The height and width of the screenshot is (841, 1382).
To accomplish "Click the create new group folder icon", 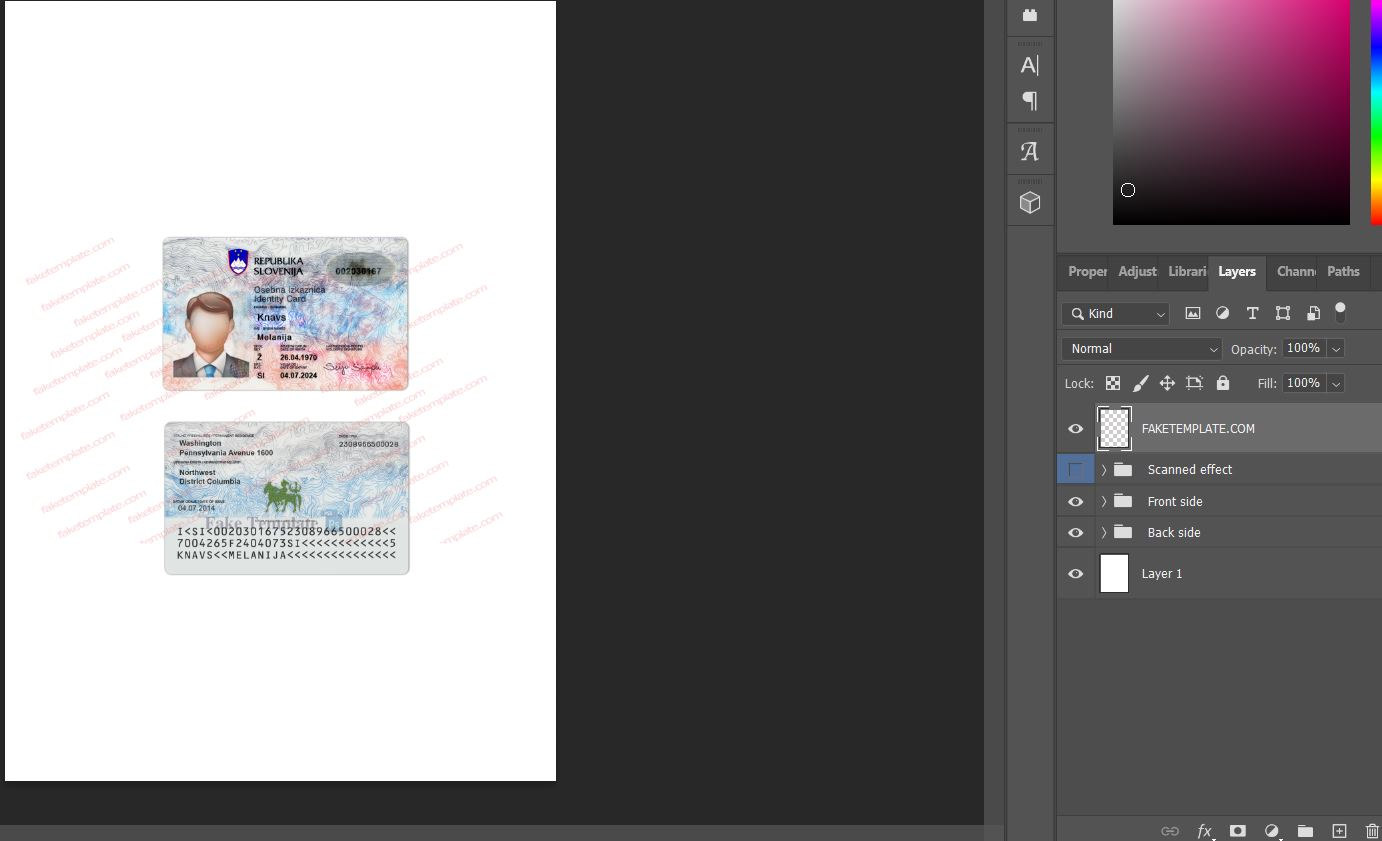I will click(1305, 831).
